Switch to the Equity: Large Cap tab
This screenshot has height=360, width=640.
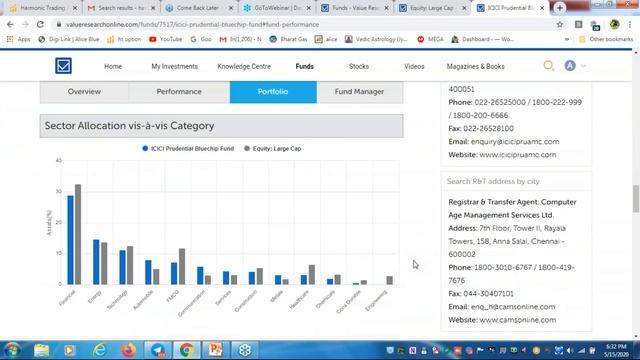[433, 8]
